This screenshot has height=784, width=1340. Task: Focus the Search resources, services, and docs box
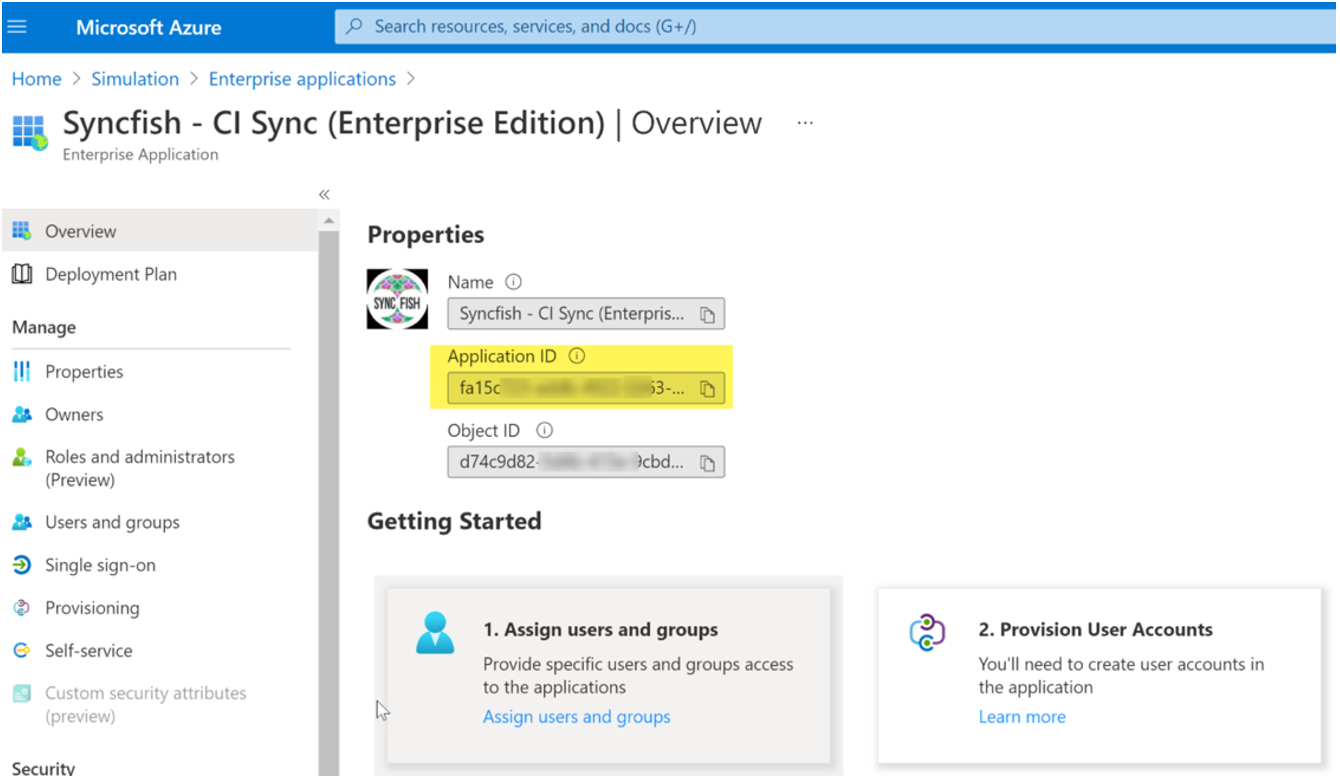pyautogui.click(x=835, y=27)
